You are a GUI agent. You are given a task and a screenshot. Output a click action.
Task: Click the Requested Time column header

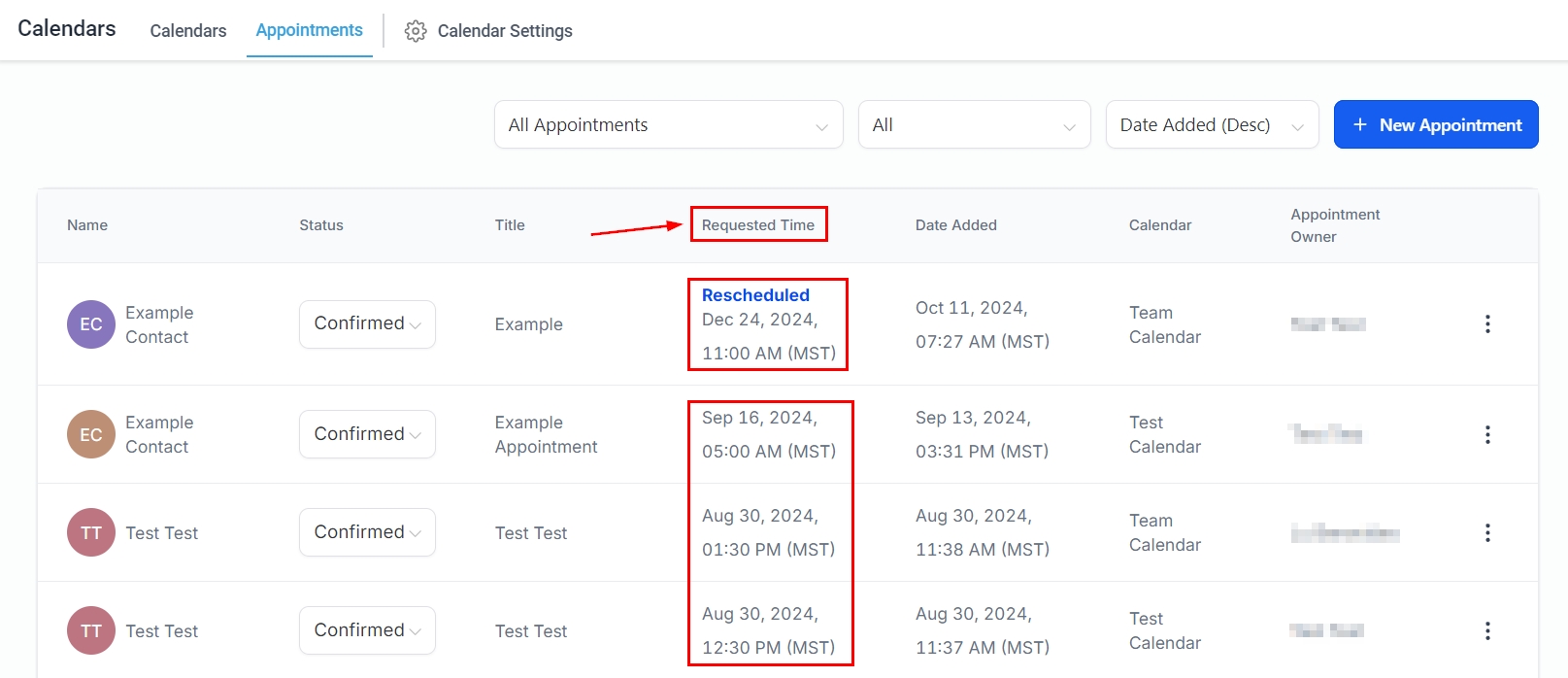pyautogui.click(x=758, y=225)
